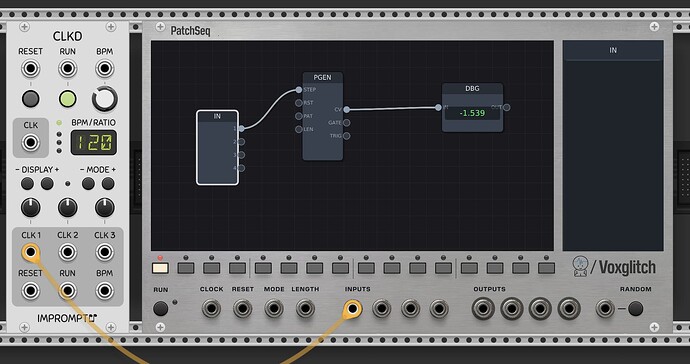690x364 pixels.
Task: Click the ratio knob above CLK 1
Action: tap(30, 208)
